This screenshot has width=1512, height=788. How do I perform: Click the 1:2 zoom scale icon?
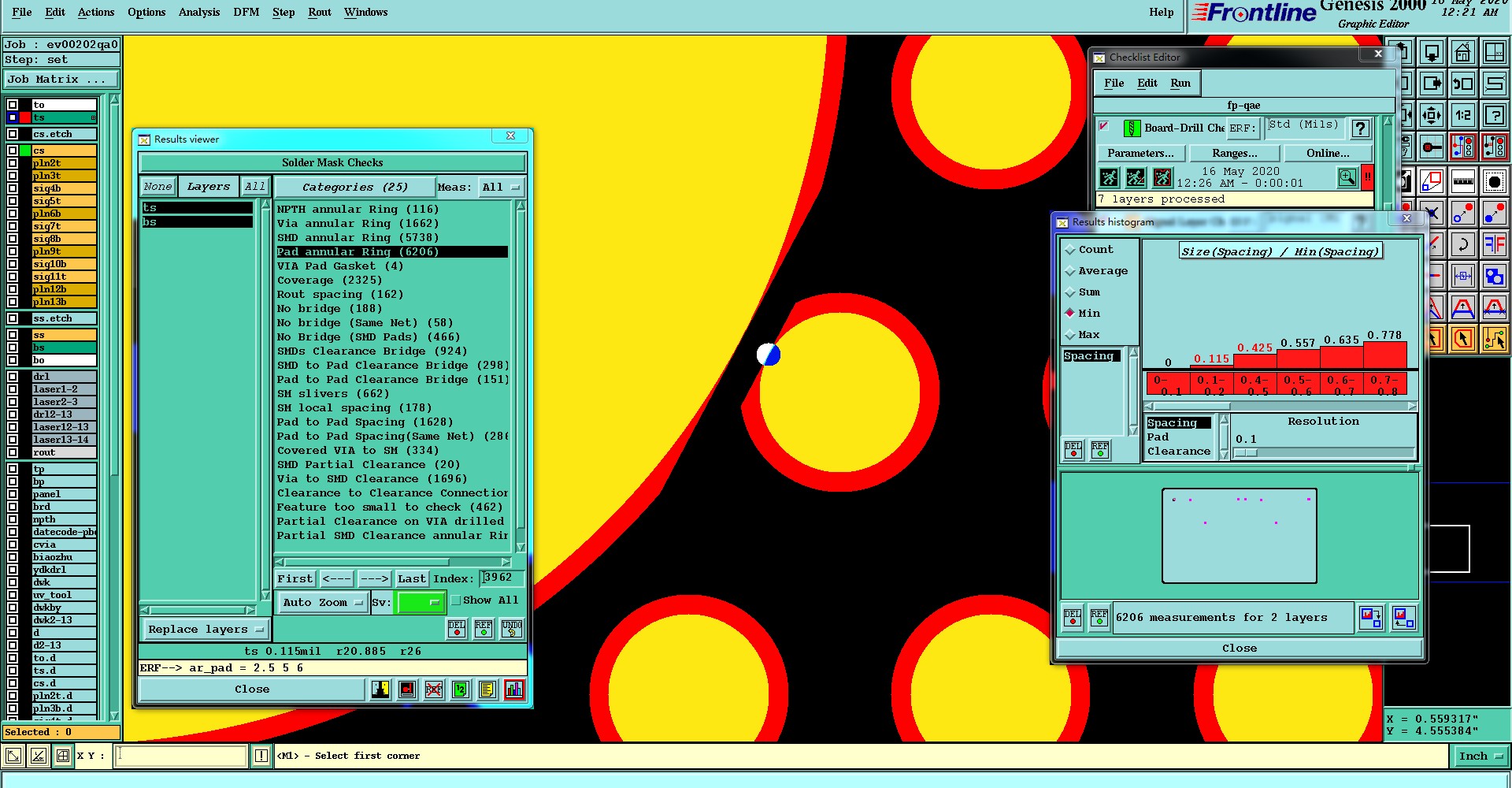(1462, 115)
